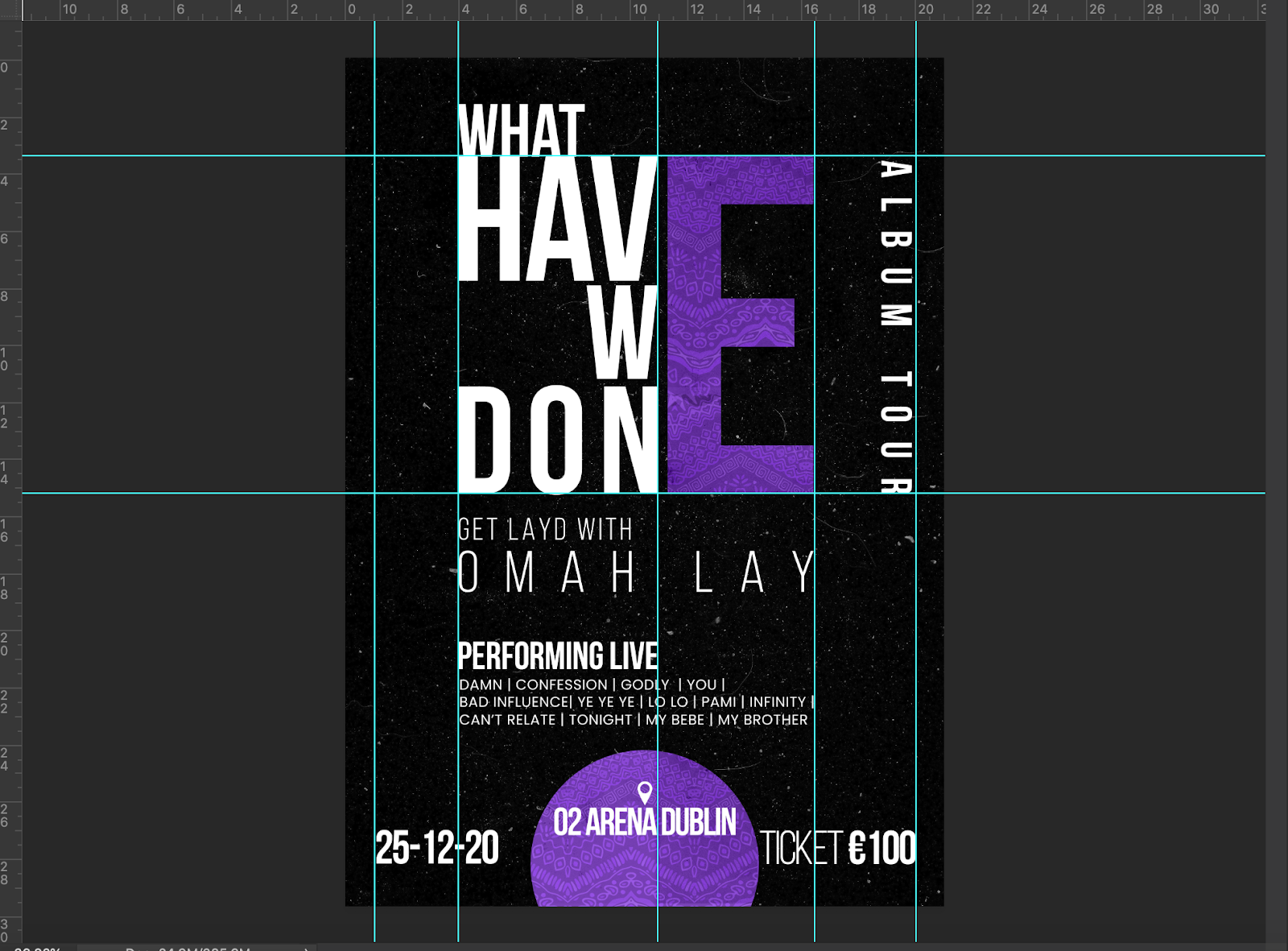Select the "02 ARENA DUBLIN" venue text

coord(645,822)
